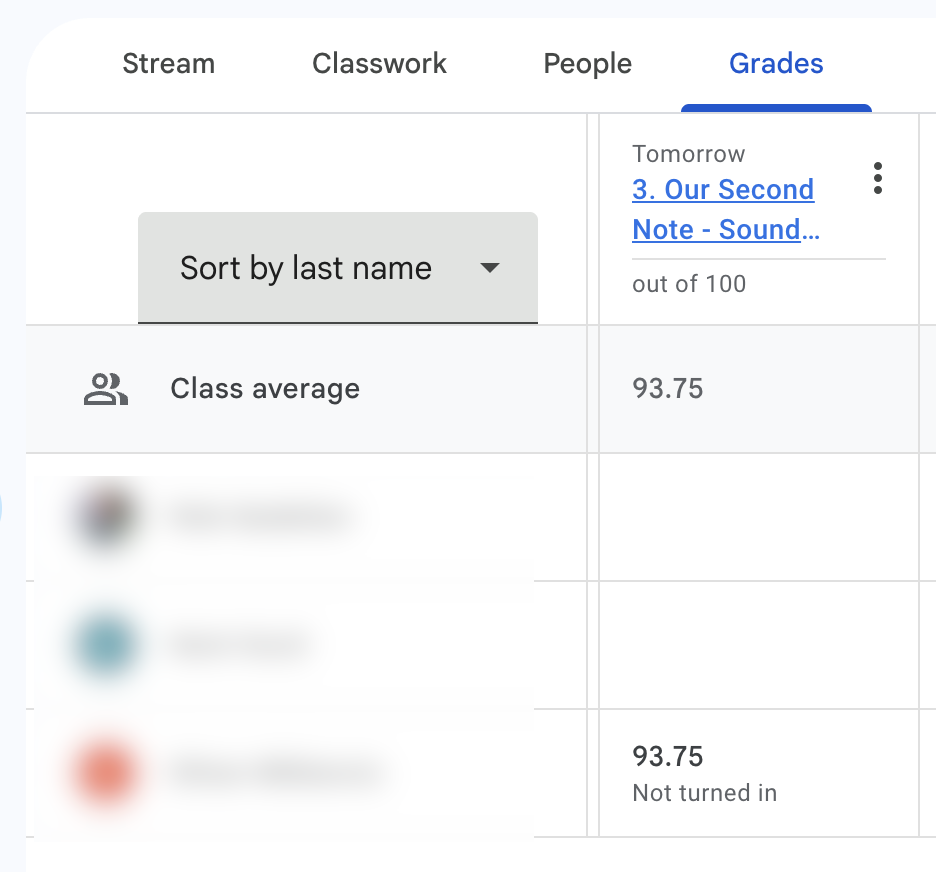This screenshot has width=936, height=872.
Task: Click the Class average 93.75 value
Action: [x=668, y=389]
